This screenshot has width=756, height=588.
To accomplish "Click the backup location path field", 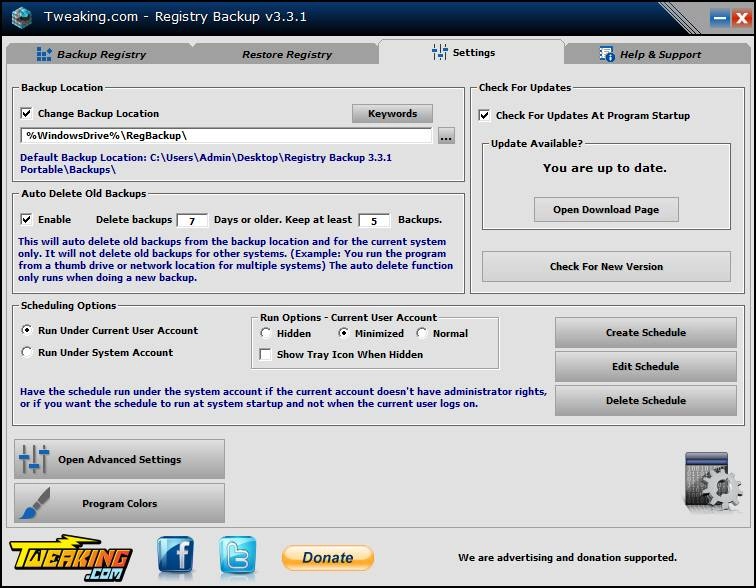I will [226, 135].
